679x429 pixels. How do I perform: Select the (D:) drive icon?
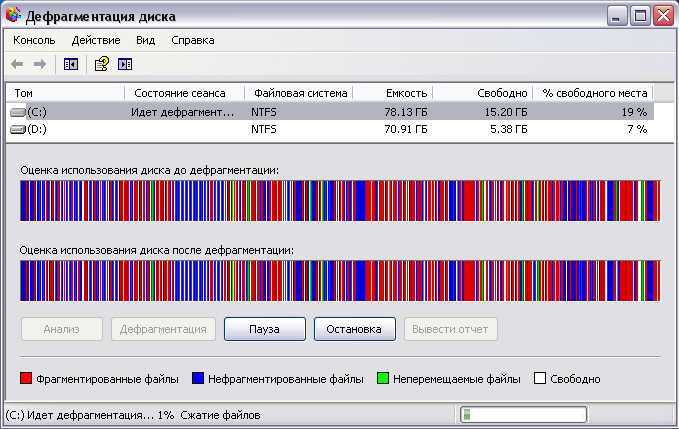tap(18, 129)
